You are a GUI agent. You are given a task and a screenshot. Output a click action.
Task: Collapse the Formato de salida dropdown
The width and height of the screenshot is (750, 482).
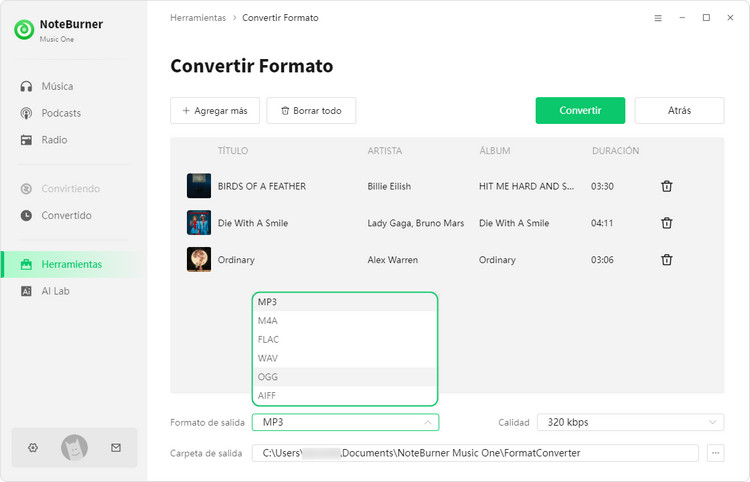tap(345, 422)
